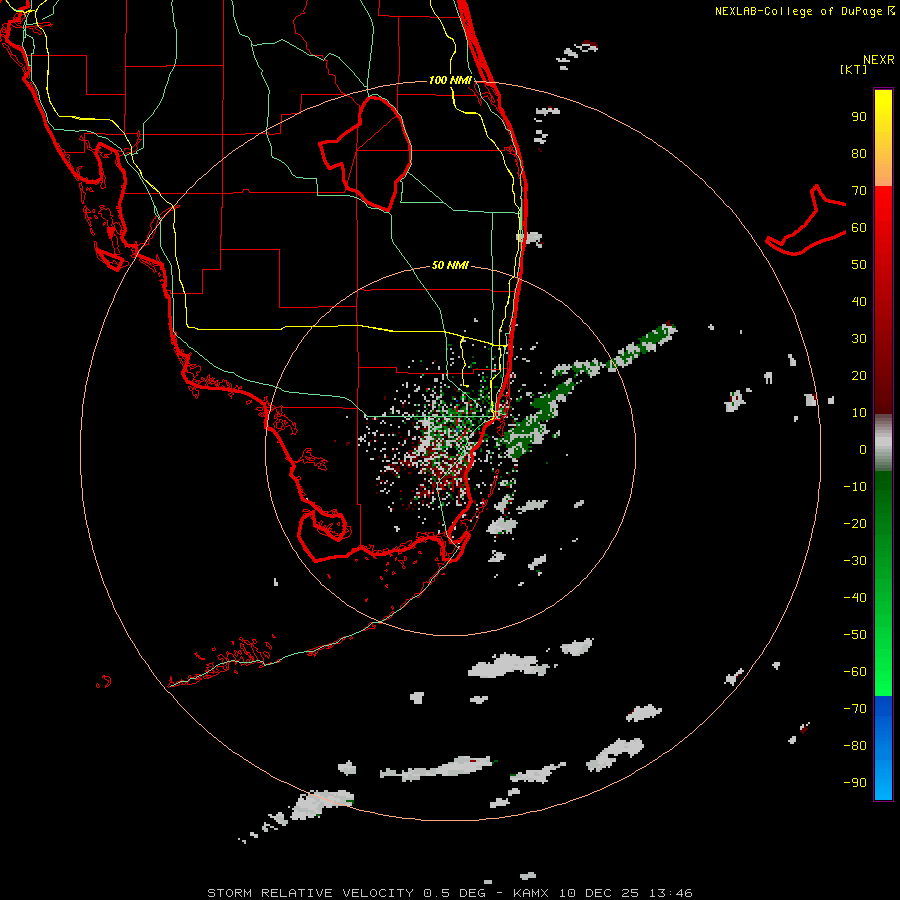Viewport: 900px width, 900px height.
Task: Click the 40 value on velocity scale
Action: coord(859,301)
